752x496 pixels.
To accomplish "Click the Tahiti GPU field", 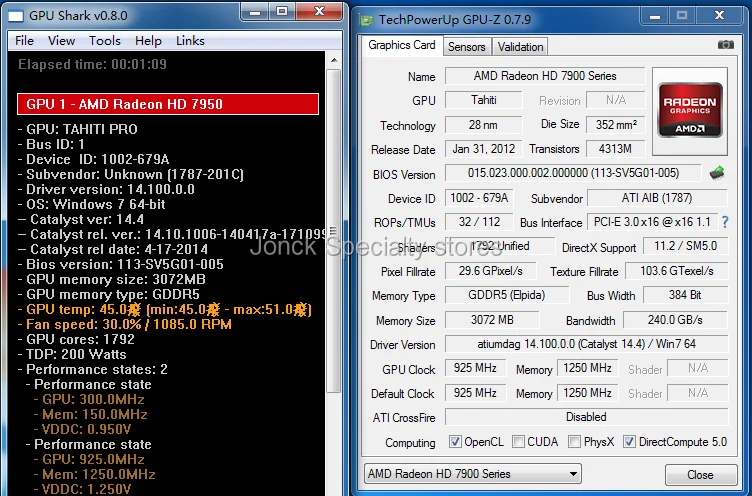I will pyautogui.click(x=483, y=100).
